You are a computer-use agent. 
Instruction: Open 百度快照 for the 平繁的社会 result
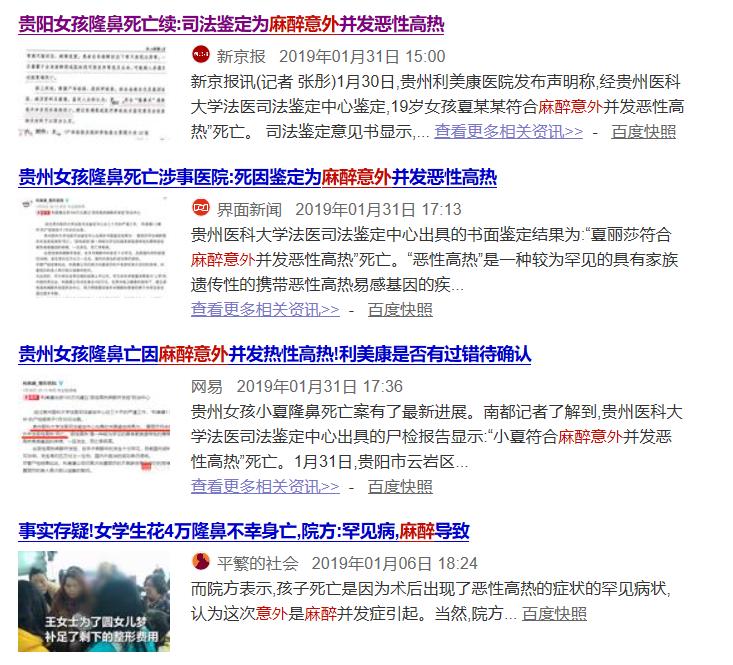click(x=554, y=614)
